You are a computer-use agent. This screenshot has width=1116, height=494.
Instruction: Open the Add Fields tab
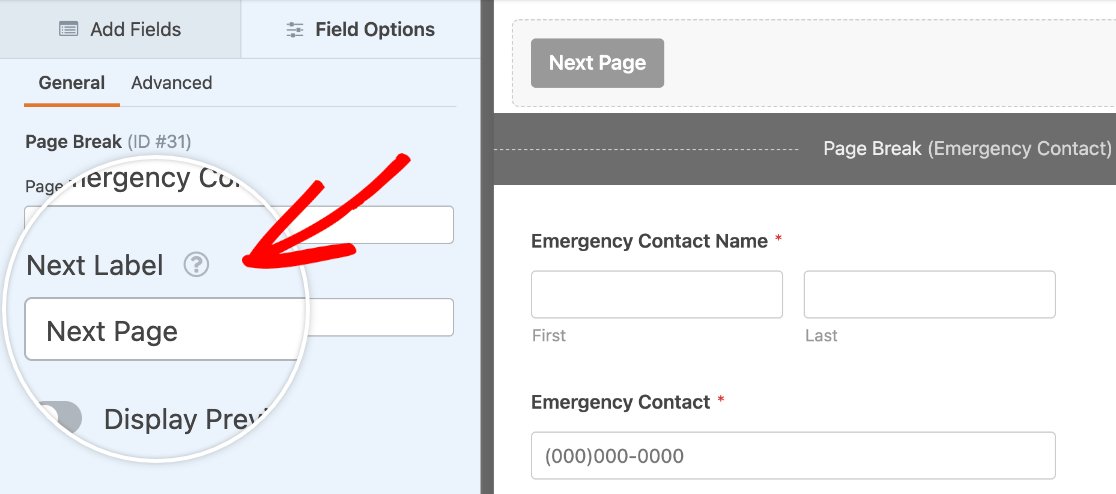click(x=120, y=29)
